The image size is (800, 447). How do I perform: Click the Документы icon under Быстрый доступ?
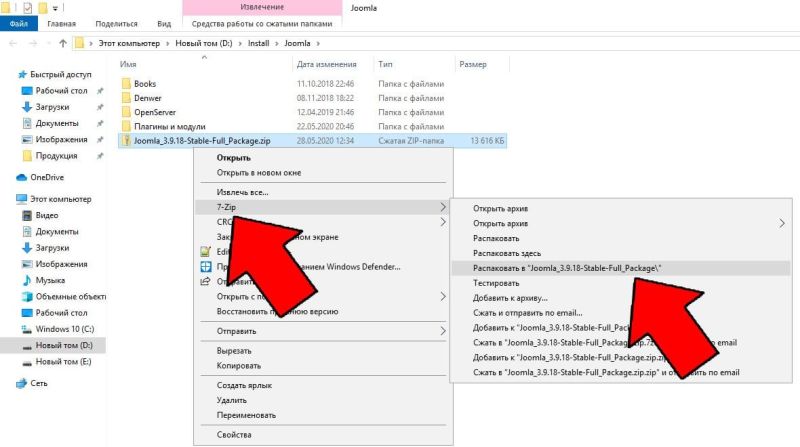[27, 123]
